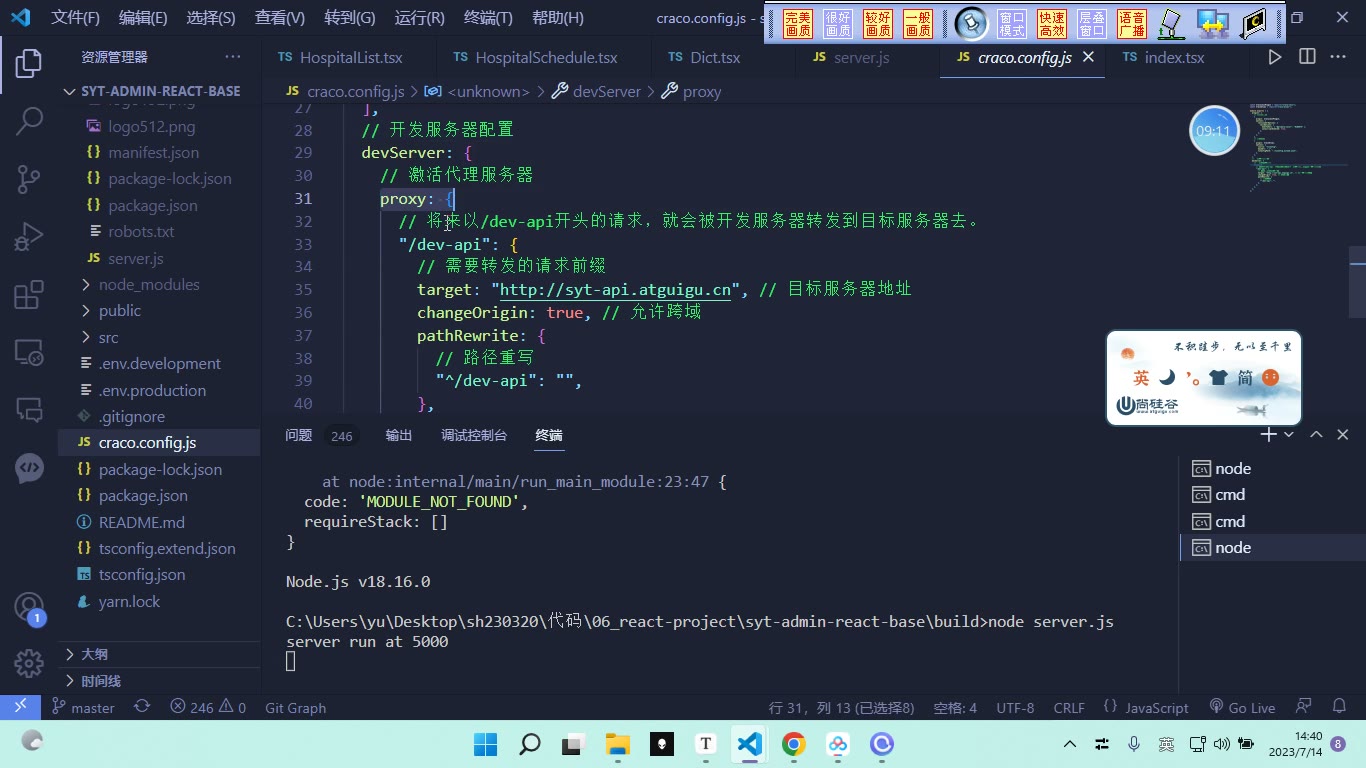
Task: Close the craco.config.js tab
Action: pos(1088,57)
